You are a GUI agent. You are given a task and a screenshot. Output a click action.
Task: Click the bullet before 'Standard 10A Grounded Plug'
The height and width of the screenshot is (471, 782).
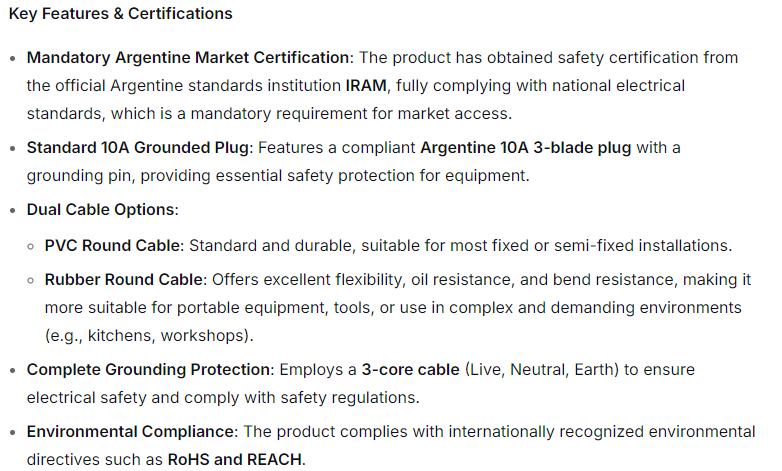coord(12,149)
